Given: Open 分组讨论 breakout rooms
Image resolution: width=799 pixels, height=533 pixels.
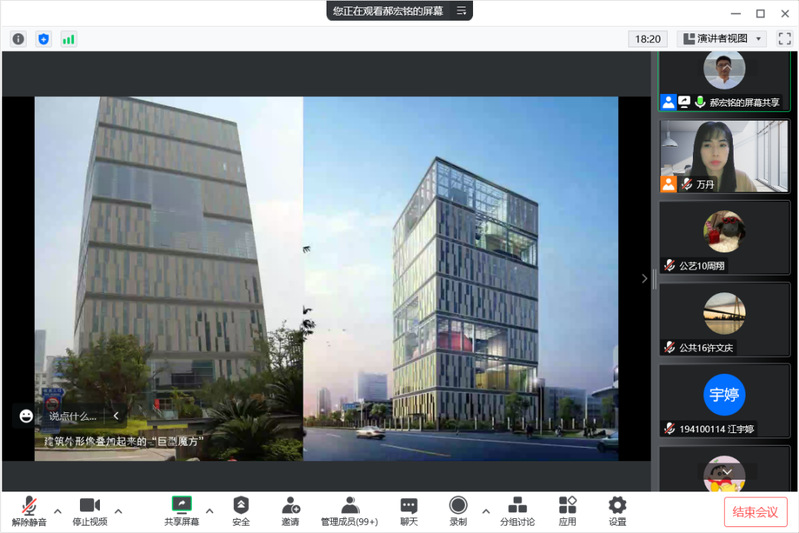Looking at the screenshot, I should [517, 511].
